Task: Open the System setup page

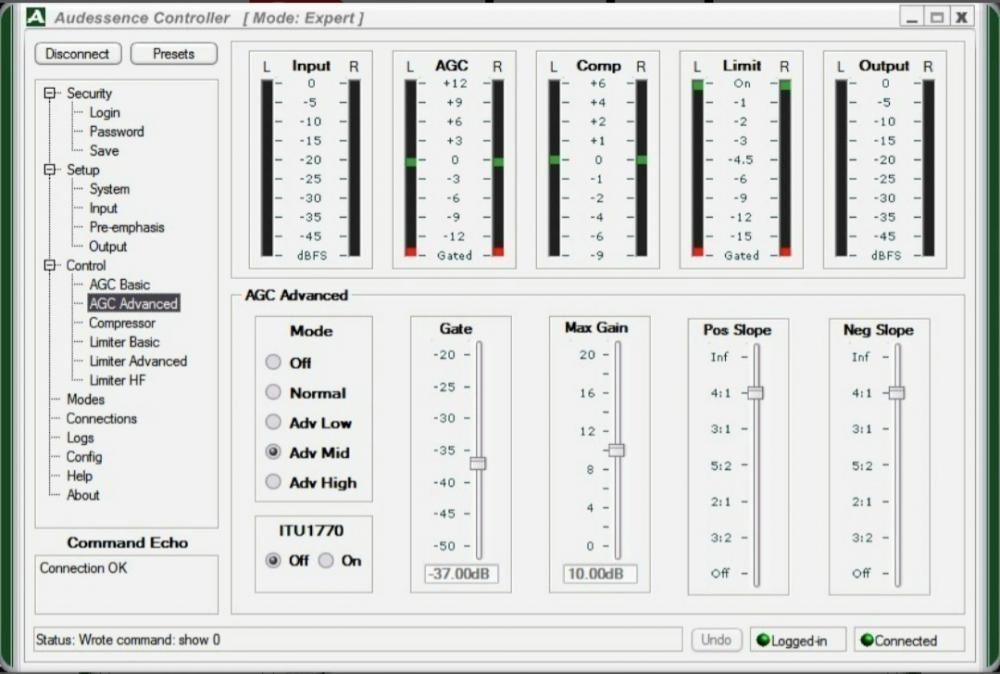Action: pyautogui.click(x=109, y=189)
